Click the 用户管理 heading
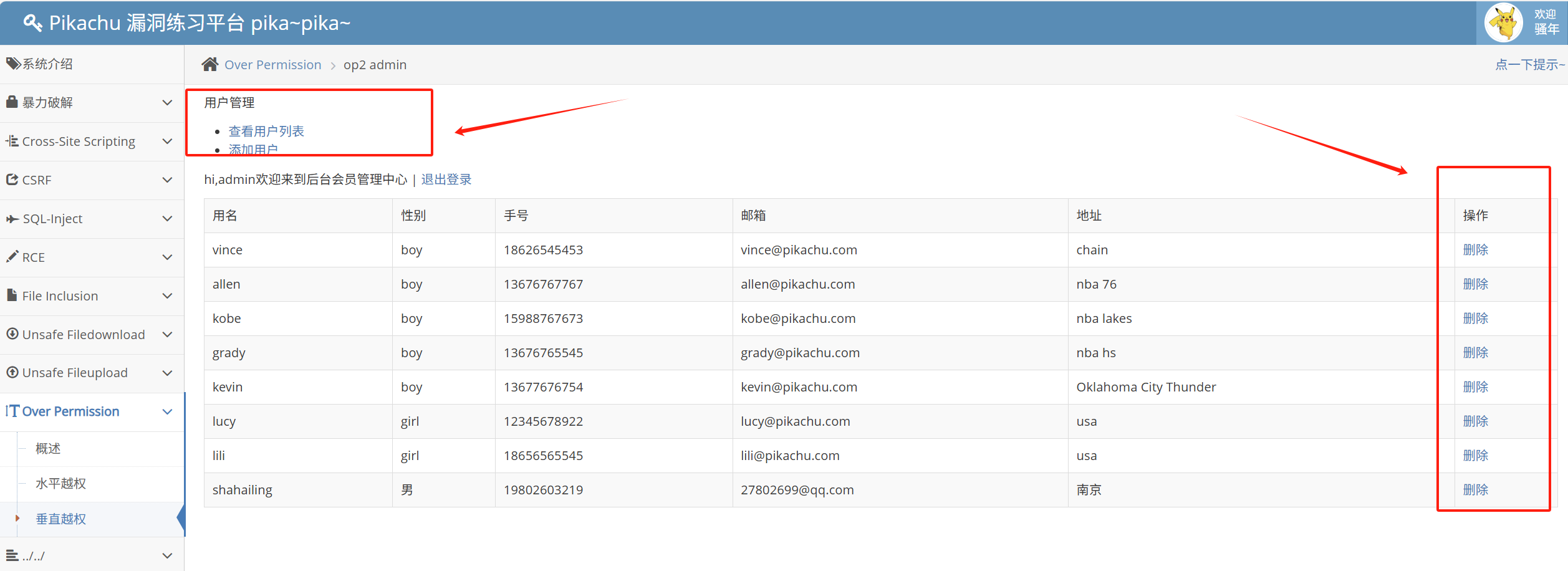The height and width of the screenshot is (571, 1568). (229, 103)
